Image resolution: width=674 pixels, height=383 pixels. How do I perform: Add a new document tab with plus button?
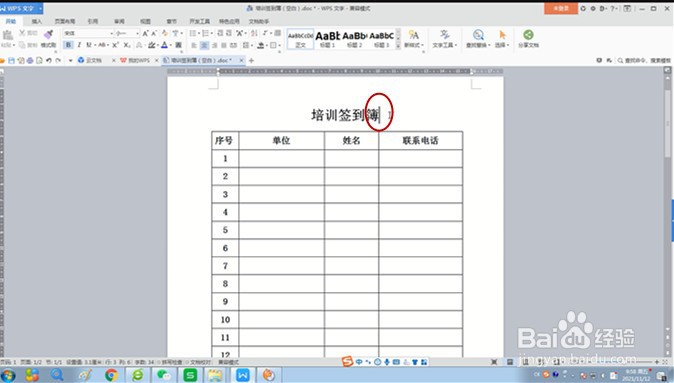pos(251,61)
